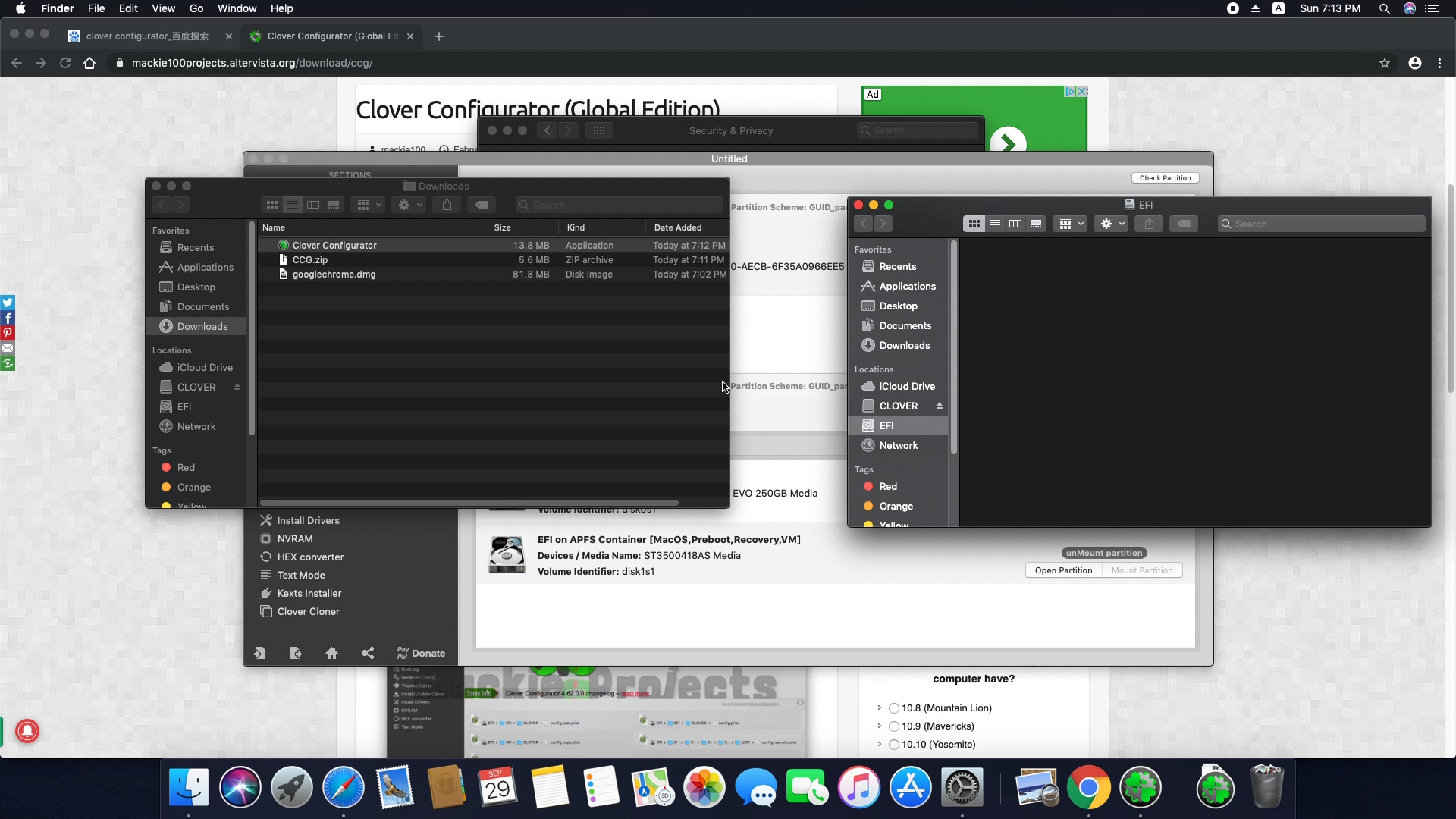Open the Chrome three-dot menu
The image size is (1456, 819).
[x=1439, y=63]
